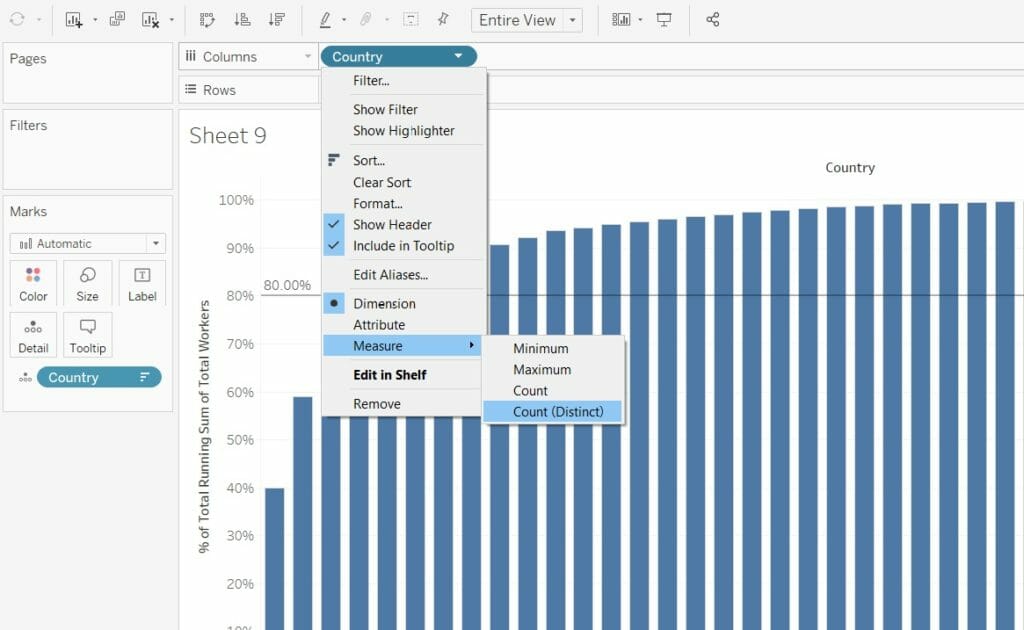
Task: Click the Sheet 9 title
Action: point(227,135)
